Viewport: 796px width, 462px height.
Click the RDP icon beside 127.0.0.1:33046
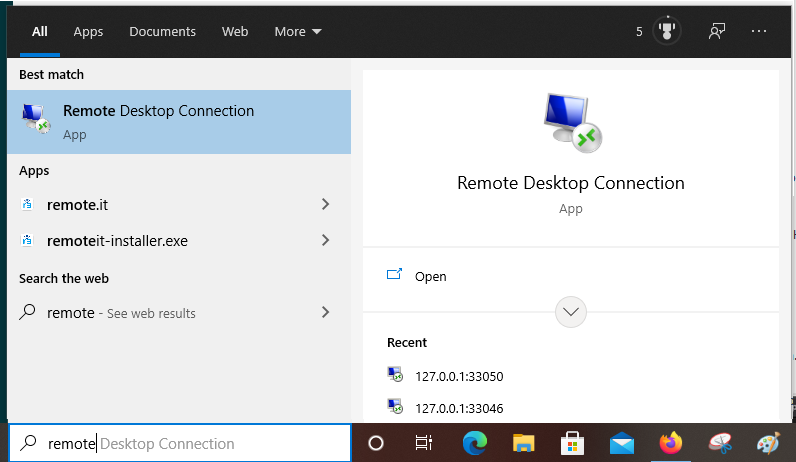(x=395, y=406)
